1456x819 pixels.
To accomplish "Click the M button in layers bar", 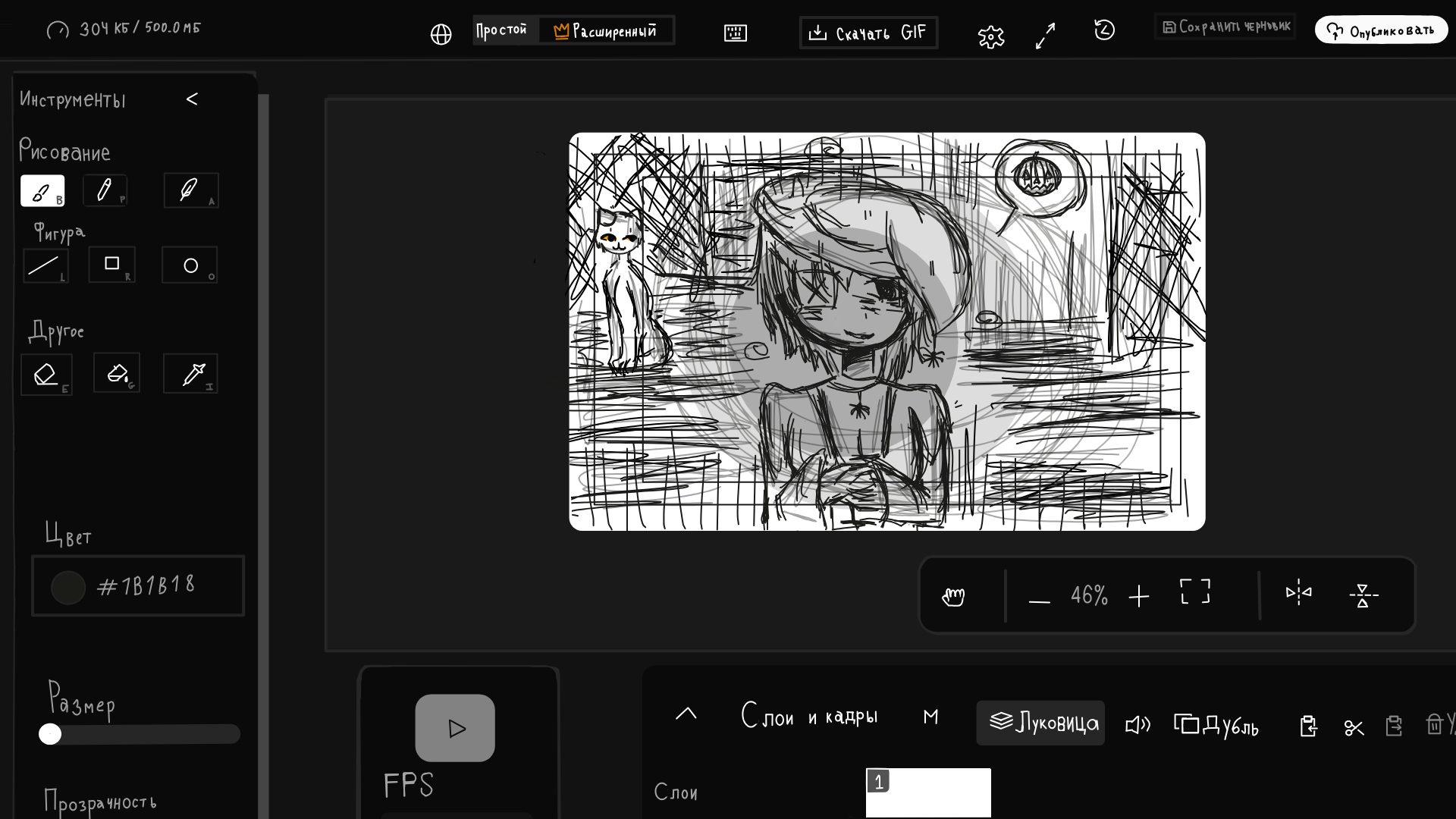I will [x=931, y=717].
